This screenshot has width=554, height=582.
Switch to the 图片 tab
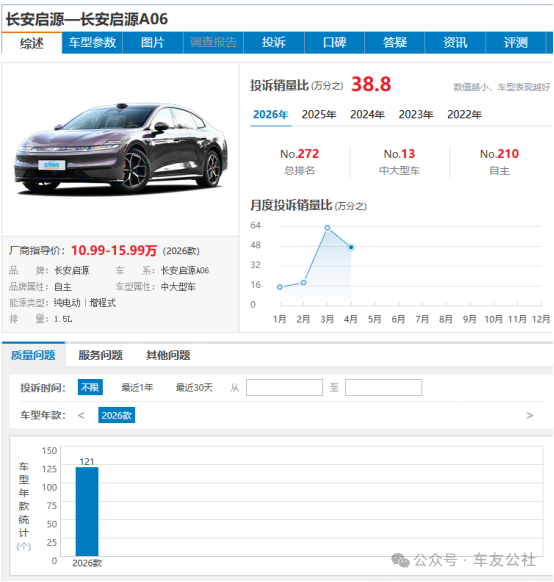[153, 43]
